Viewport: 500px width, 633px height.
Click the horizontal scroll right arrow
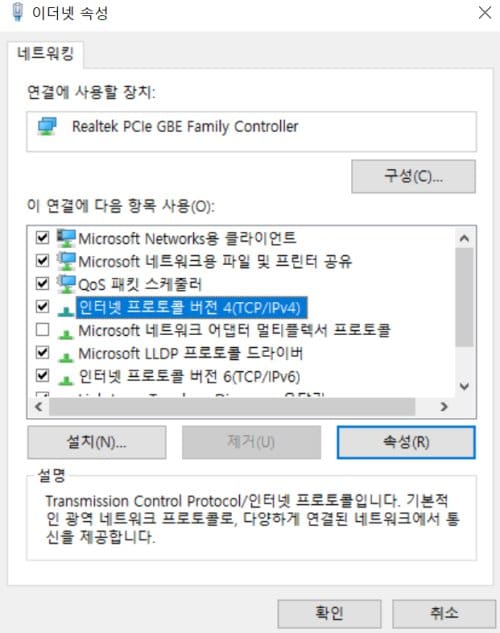point(444,407)
